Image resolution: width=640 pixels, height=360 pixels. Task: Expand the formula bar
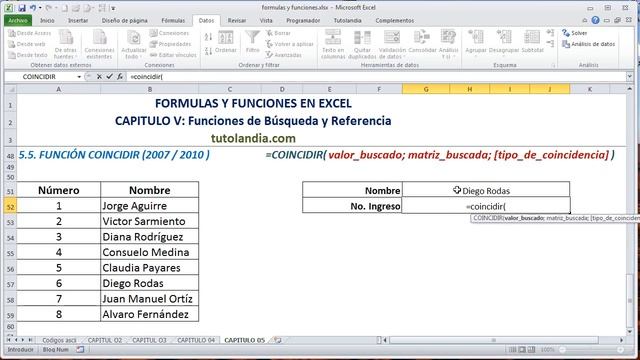coord(629,76)
